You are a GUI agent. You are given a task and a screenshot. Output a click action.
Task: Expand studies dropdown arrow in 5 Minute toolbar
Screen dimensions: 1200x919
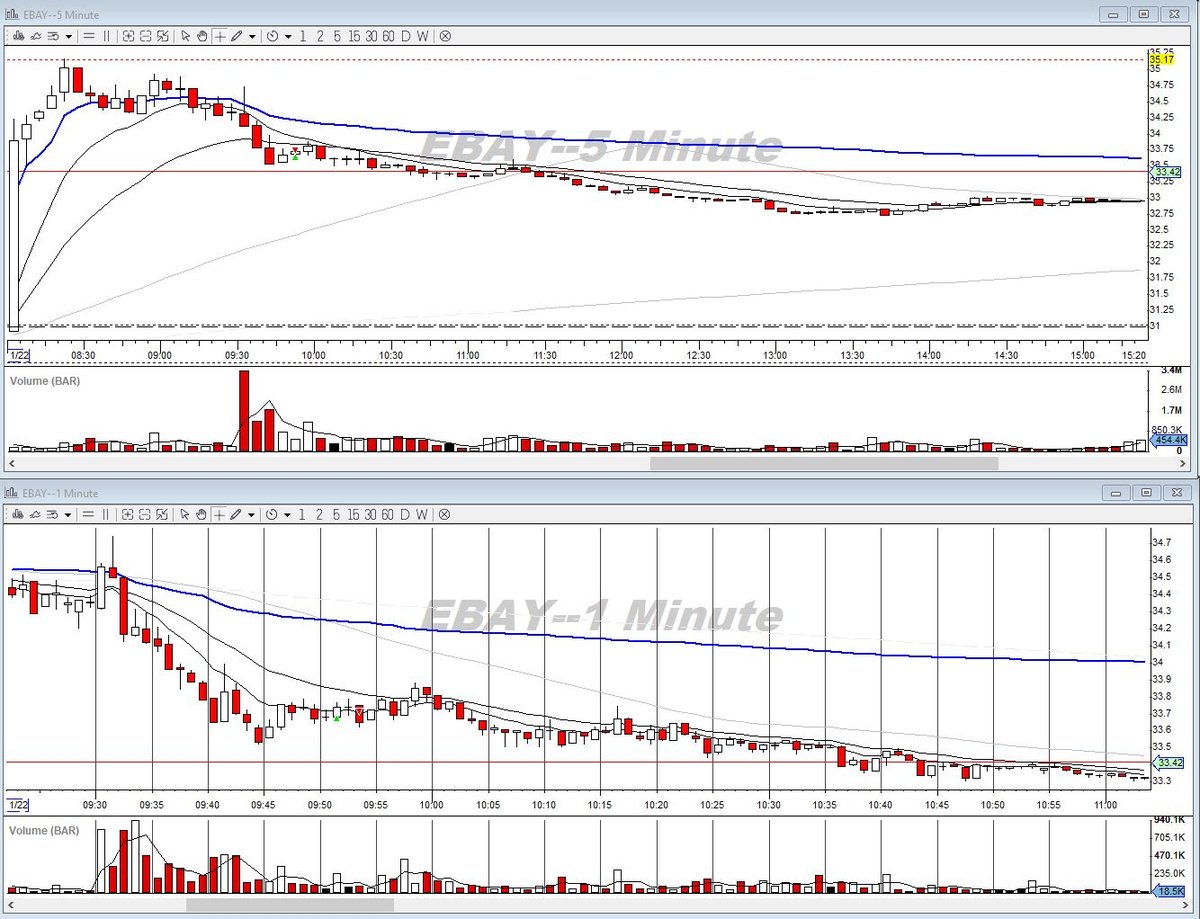point(69,36)
